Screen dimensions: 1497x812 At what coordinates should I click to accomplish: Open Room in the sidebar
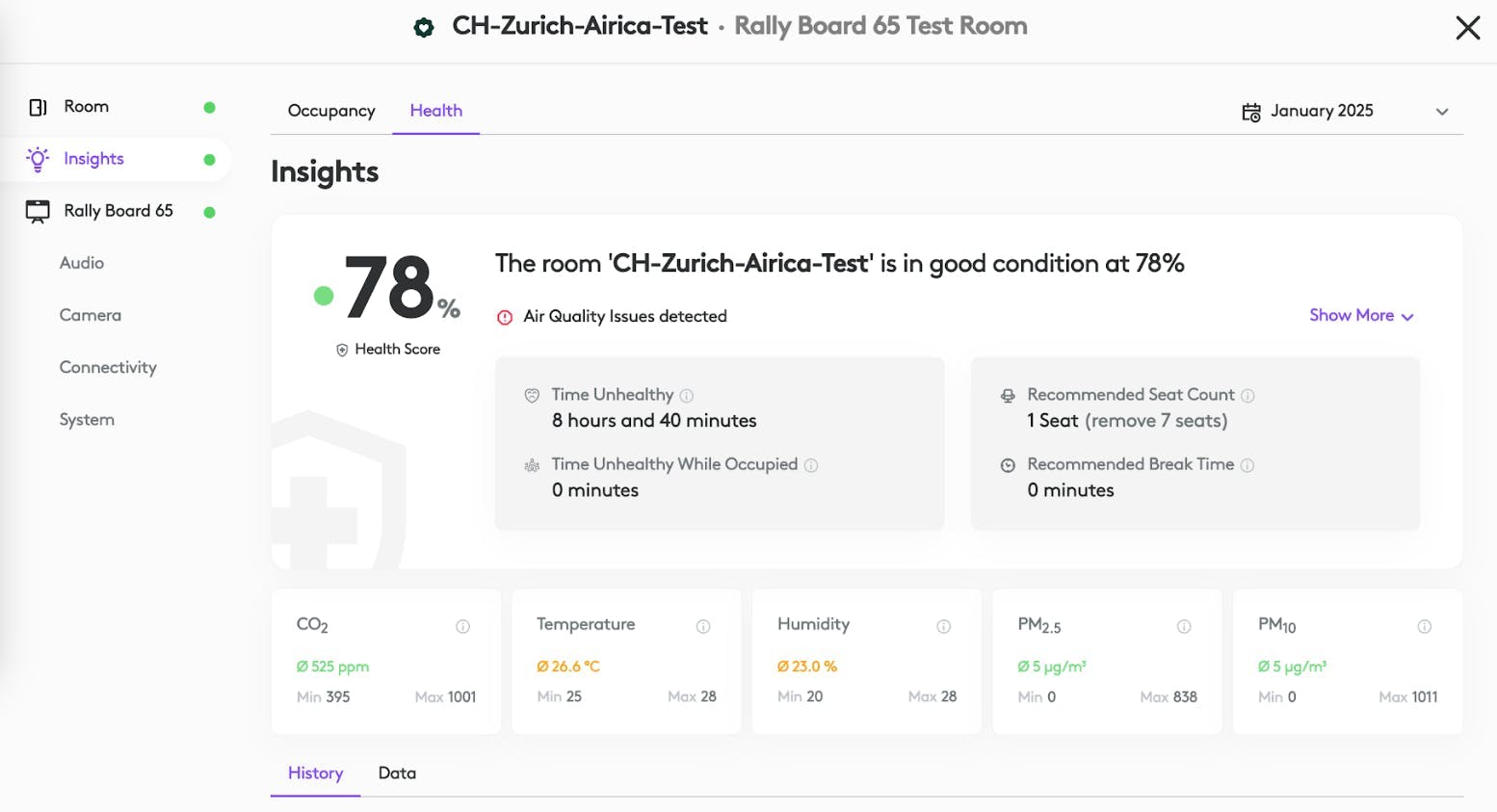point(87,107)
